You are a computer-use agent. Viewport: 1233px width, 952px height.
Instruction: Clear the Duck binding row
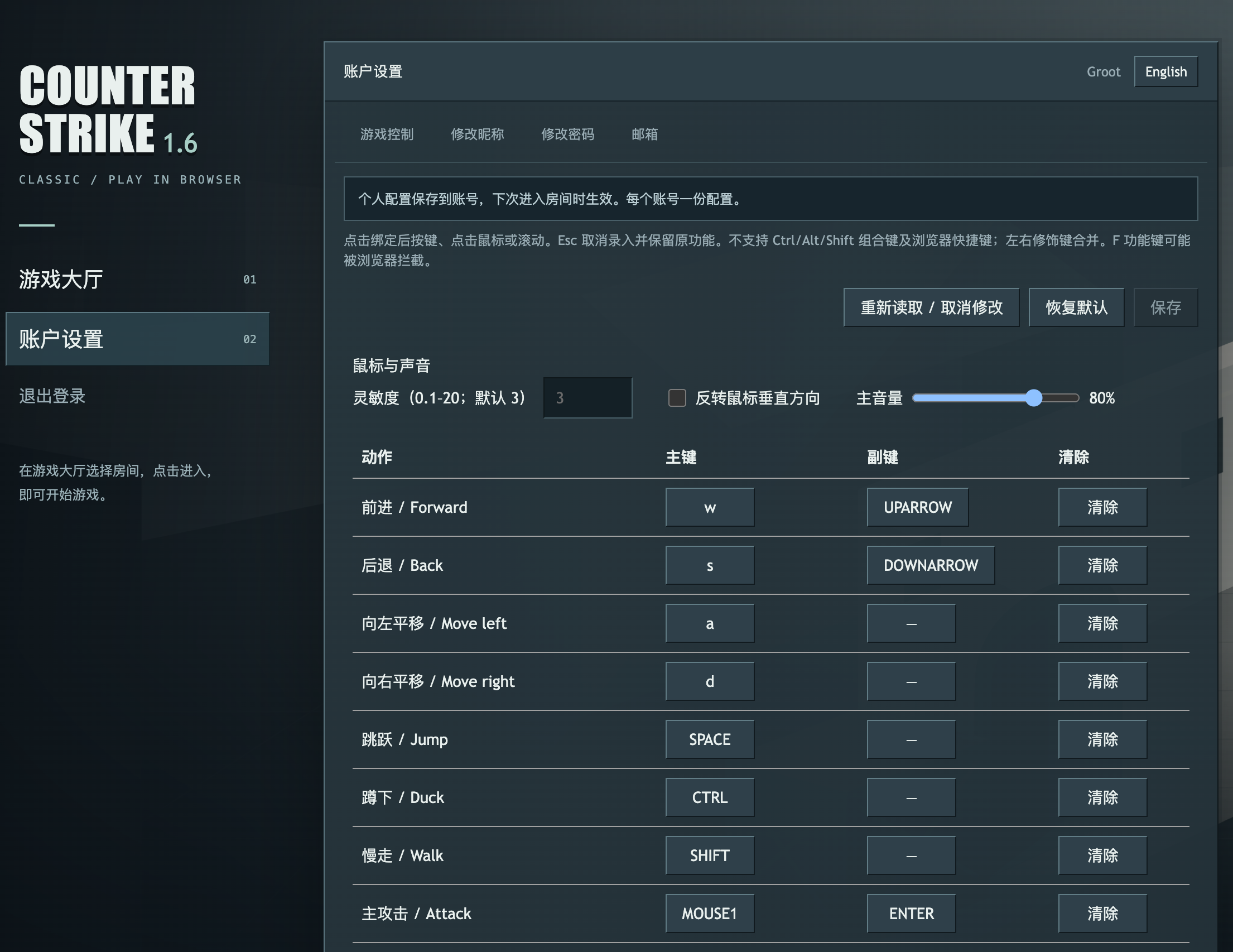tap(1102, 797)
